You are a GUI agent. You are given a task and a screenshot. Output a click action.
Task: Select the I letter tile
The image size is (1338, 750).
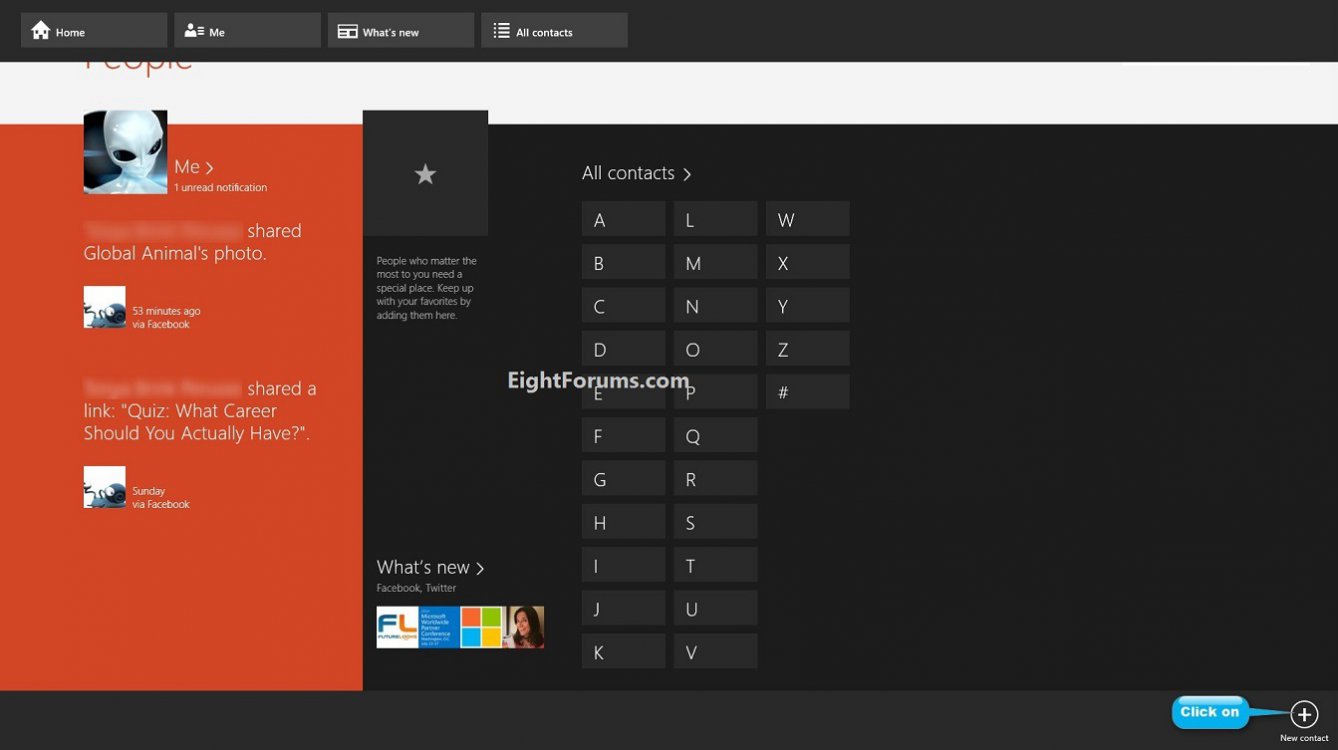(x=623, y=565)
